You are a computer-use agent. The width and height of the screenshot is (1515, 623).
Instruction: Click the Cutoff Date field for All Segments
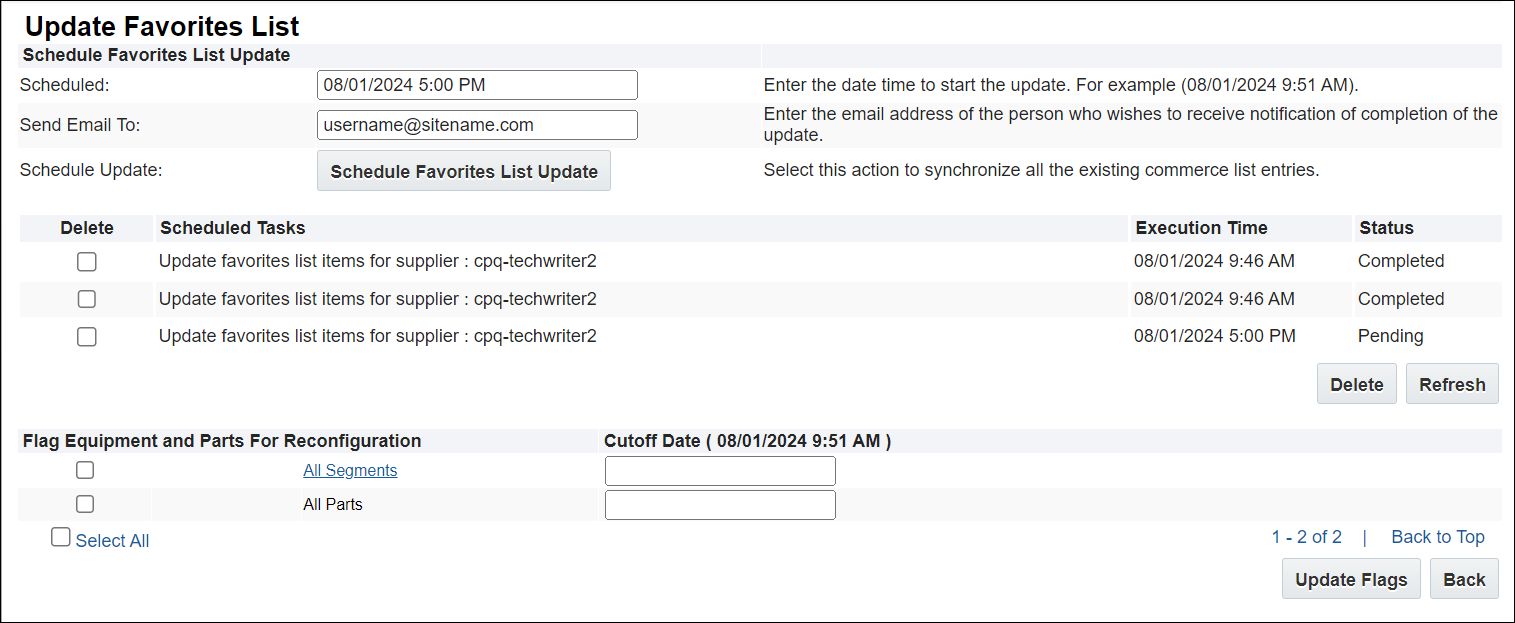pyautogui.click(x=719, y=470)
